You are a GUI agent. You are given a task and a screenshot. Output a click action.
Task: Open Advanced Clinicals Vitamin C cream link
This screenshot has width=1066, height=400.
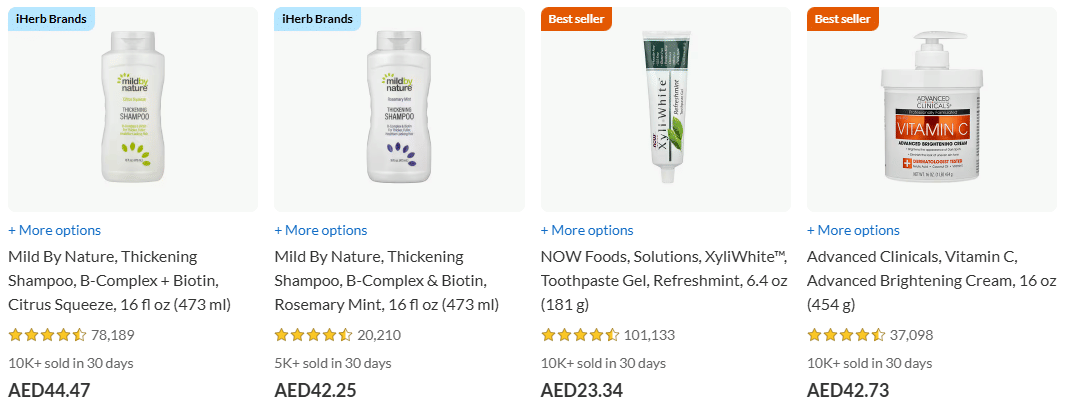pos(920,280)
